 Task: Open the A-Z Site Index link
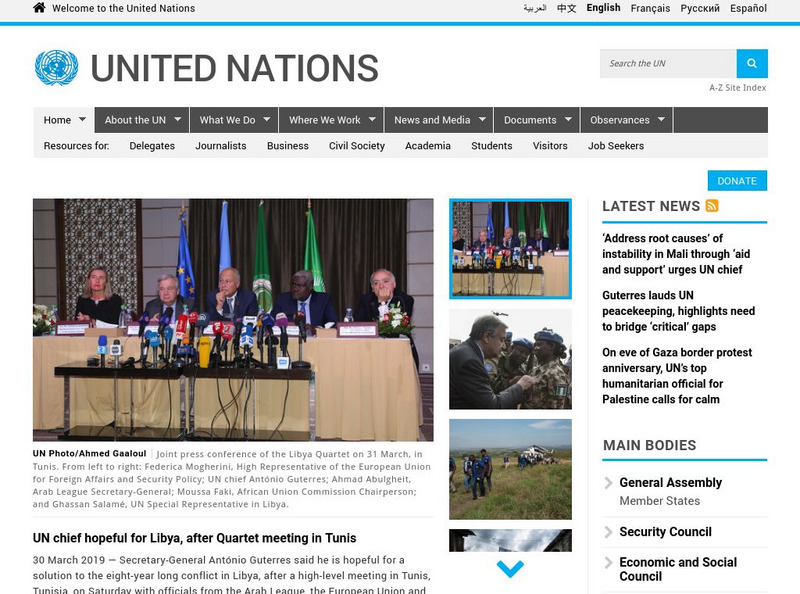click(x=738, y=88)
